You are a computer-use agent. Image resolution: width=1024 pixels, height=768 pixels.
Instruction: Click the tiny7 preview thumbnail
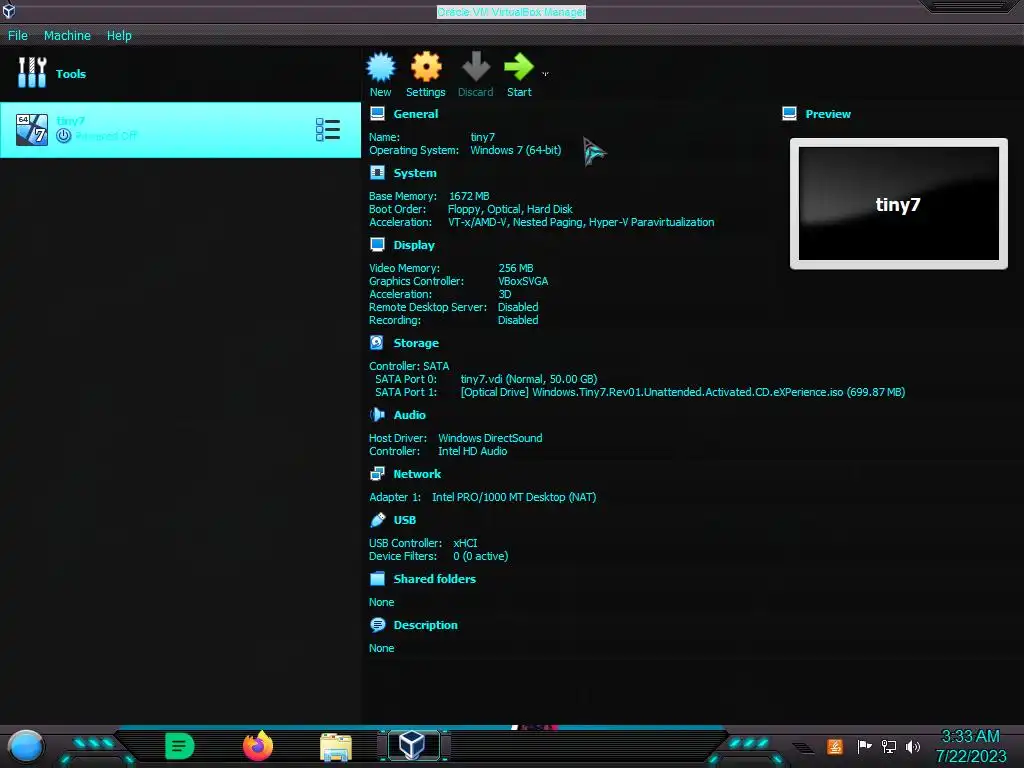click(899, 203)
